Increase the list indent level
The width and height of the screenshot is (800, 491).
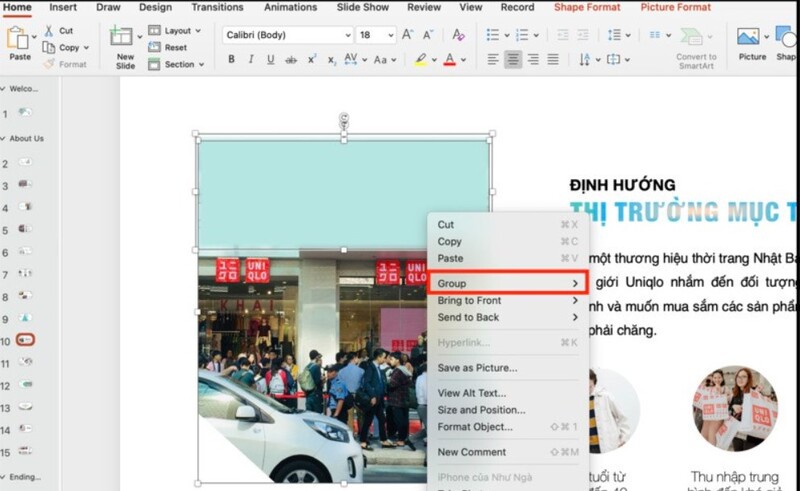point(583,35)
